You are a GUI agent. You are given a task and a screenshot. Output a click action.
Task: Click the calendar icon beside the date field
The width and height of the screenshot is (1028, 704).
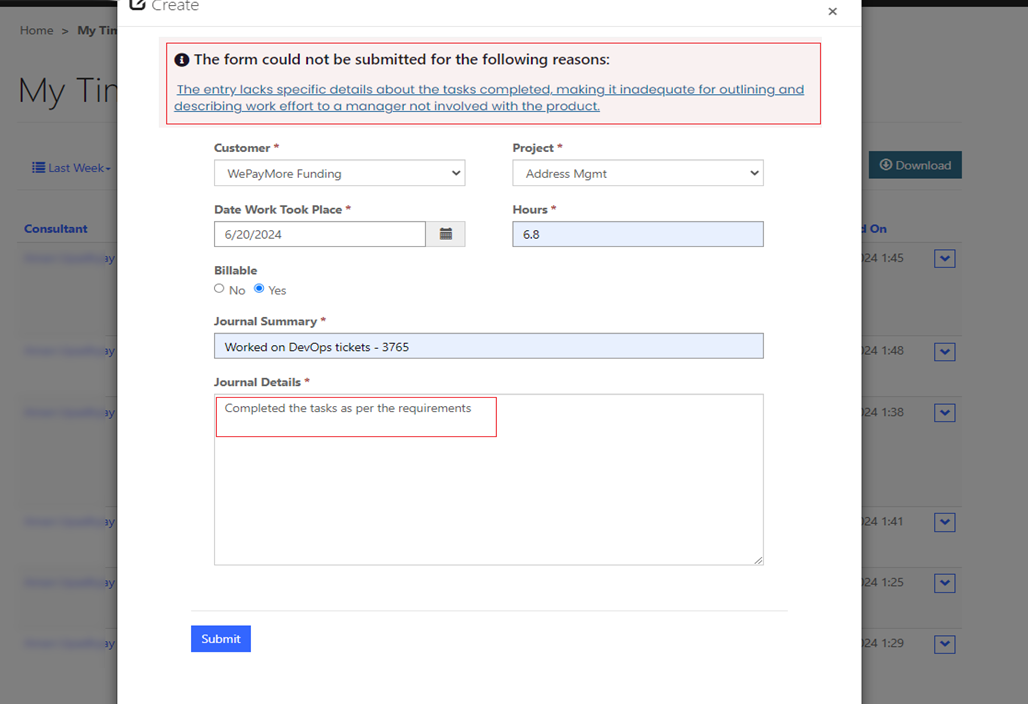coord(446,234)
